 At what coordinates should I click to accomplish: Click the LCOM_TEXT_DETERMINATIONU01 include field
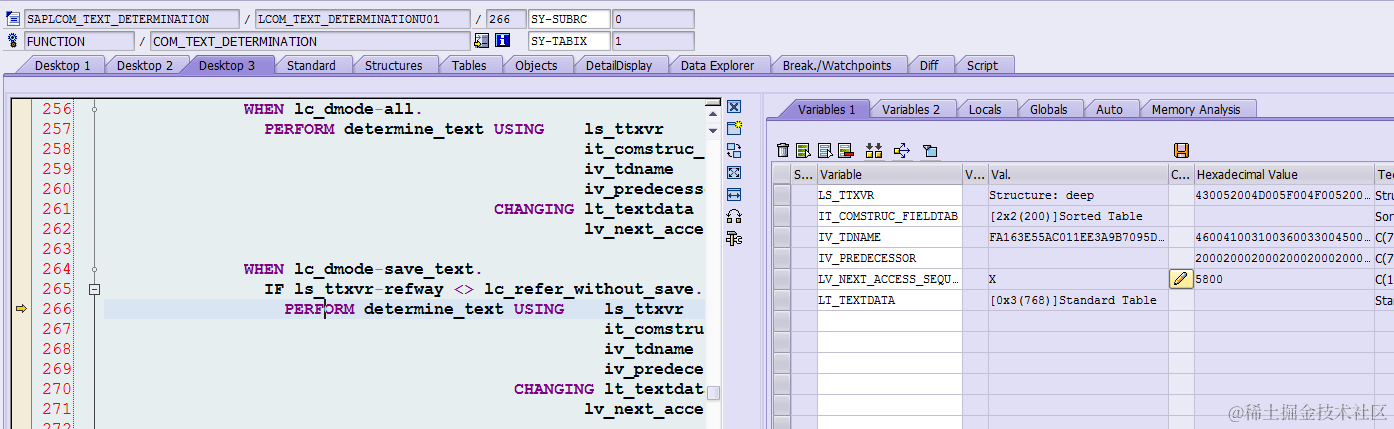362,19
